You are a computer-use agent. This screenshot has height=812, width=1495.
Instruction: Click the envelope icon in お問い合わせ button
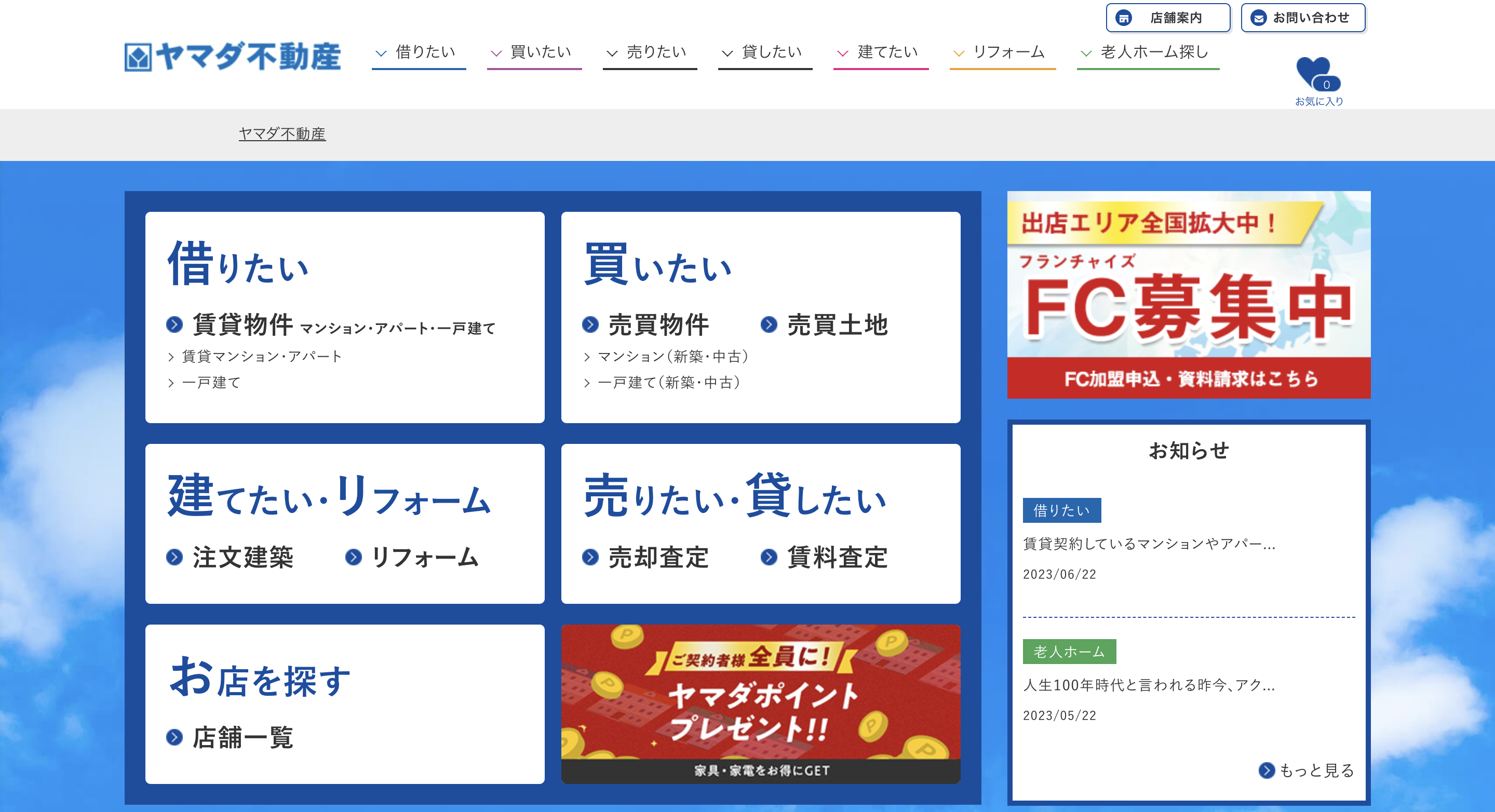point(1258,18)
